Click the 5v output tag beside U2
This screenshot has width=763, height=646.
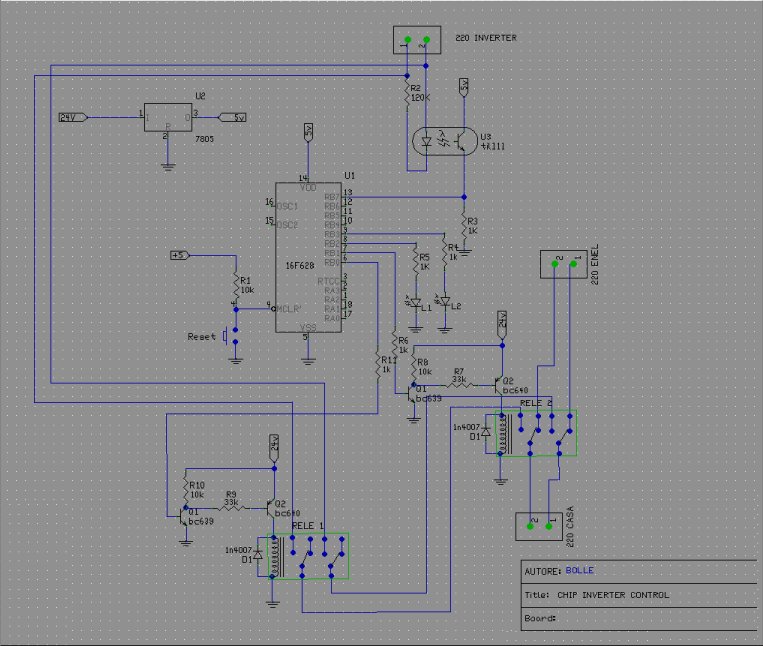232,117
